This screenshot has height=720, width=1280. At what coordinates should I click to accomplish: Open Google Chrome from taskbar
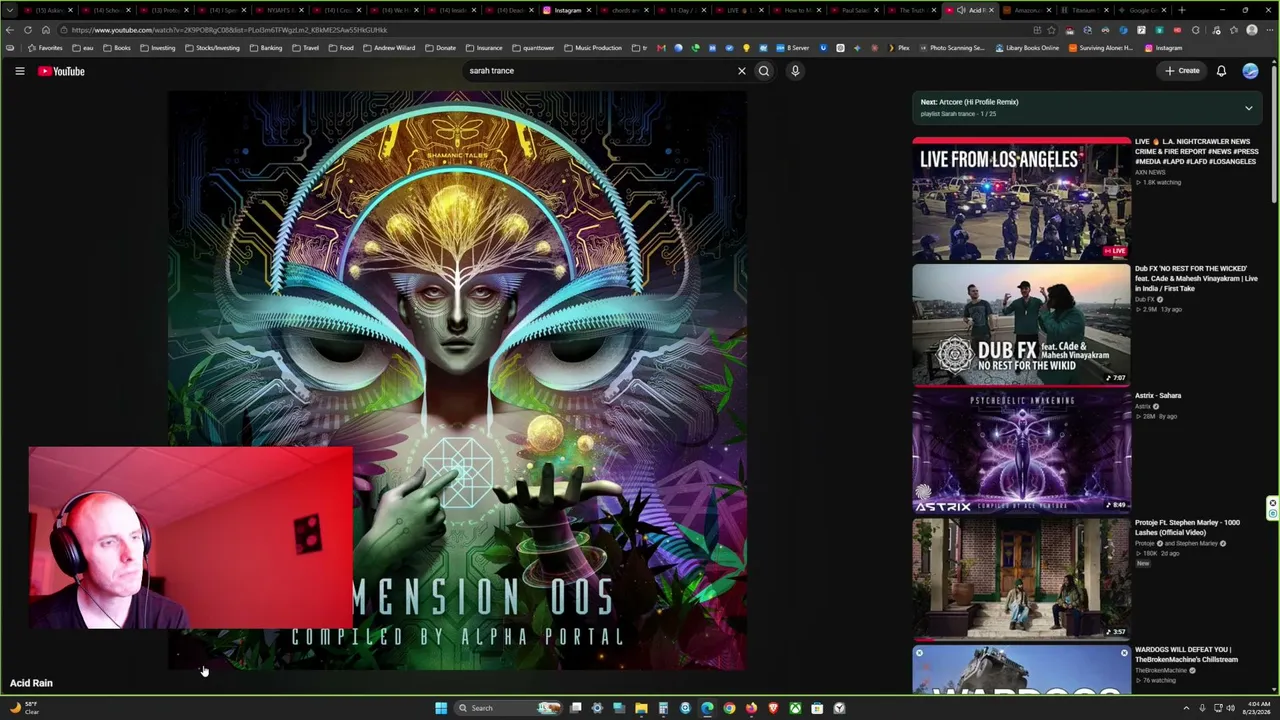coord(729,708)
